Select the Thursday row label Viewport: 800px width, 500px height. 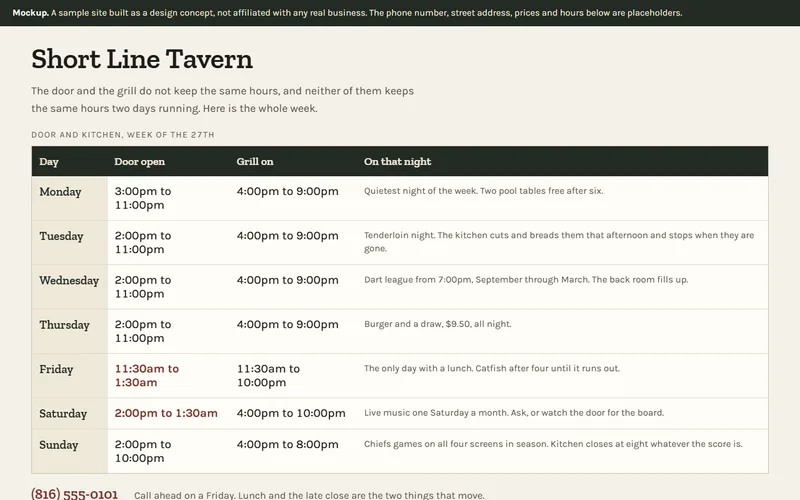point(64,325)
